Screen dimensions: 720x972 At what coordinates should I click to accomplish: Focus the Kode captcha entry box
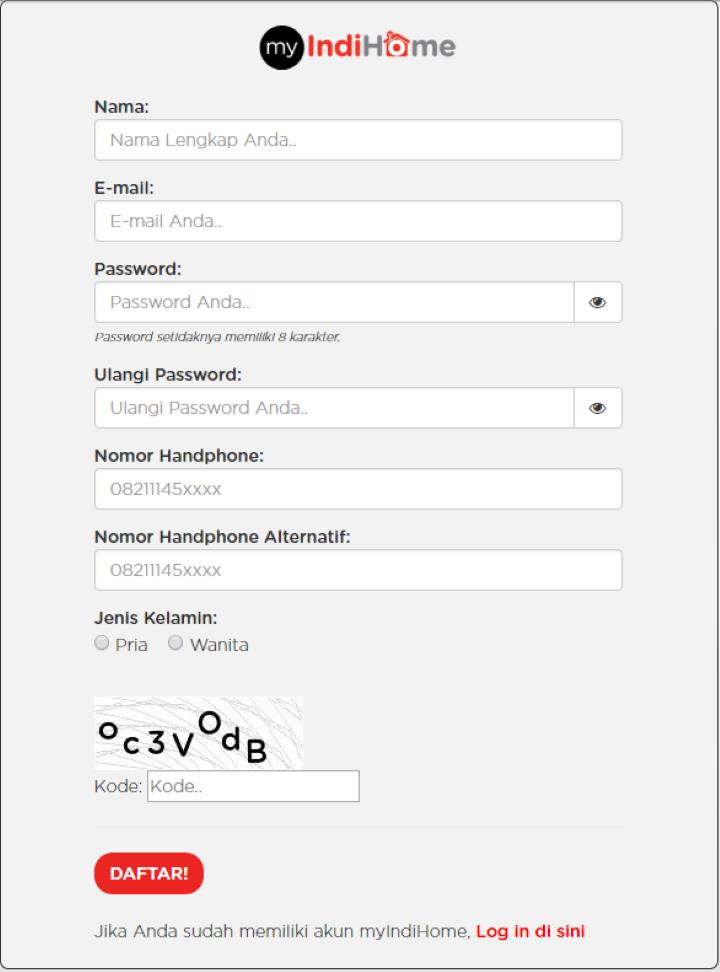pyautogui.click(x=253, y=786)
